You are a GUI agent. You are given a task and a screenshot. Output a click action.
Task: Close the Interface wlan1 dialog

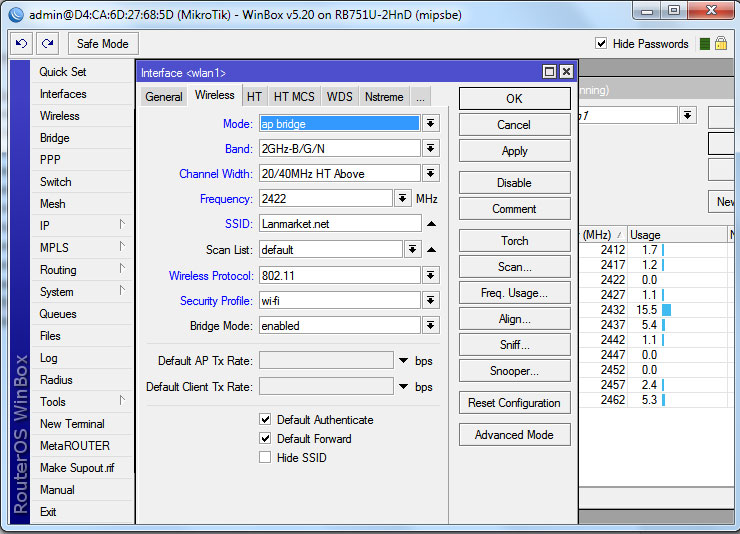pyautogui.click(x=566, y=72)
